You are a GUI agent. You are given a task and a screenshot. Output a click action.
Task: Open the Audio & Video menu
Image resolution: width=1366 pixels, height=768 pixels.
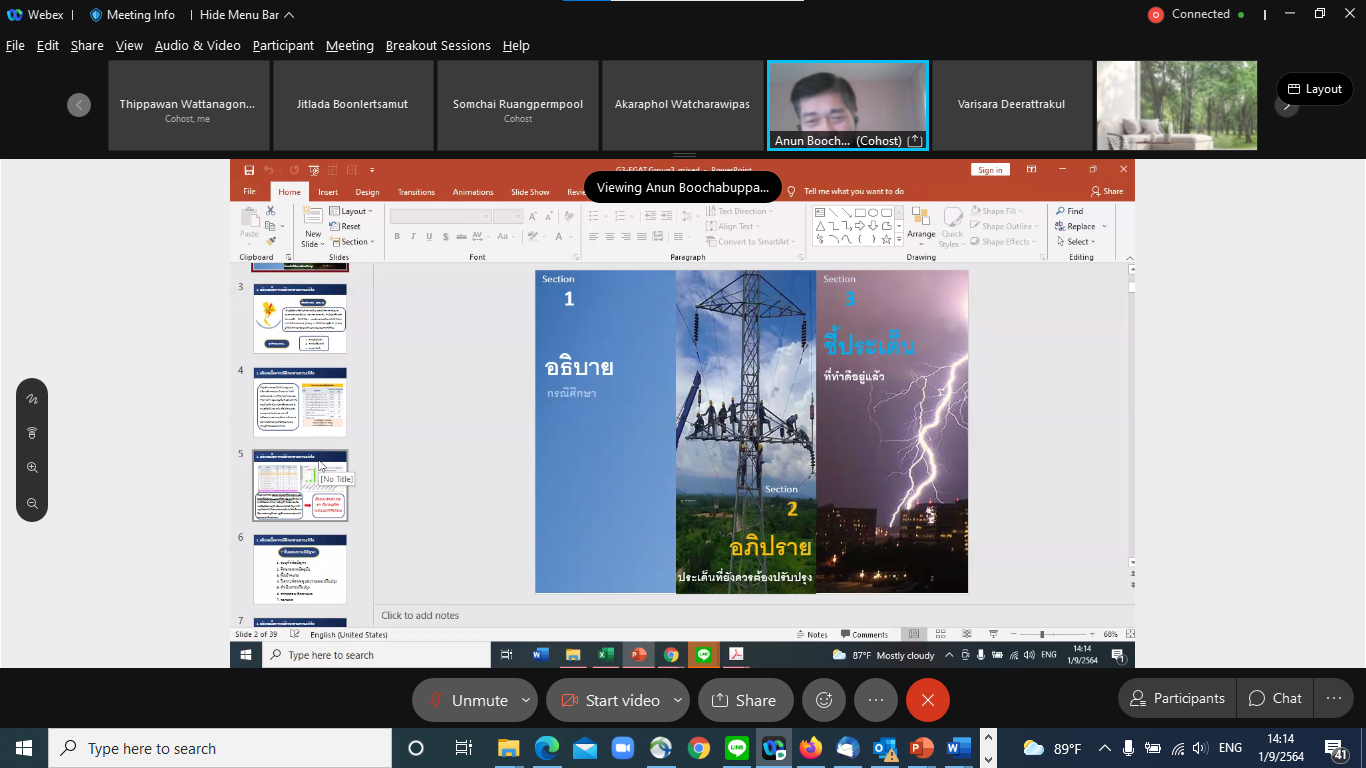(x=197, y=46)
